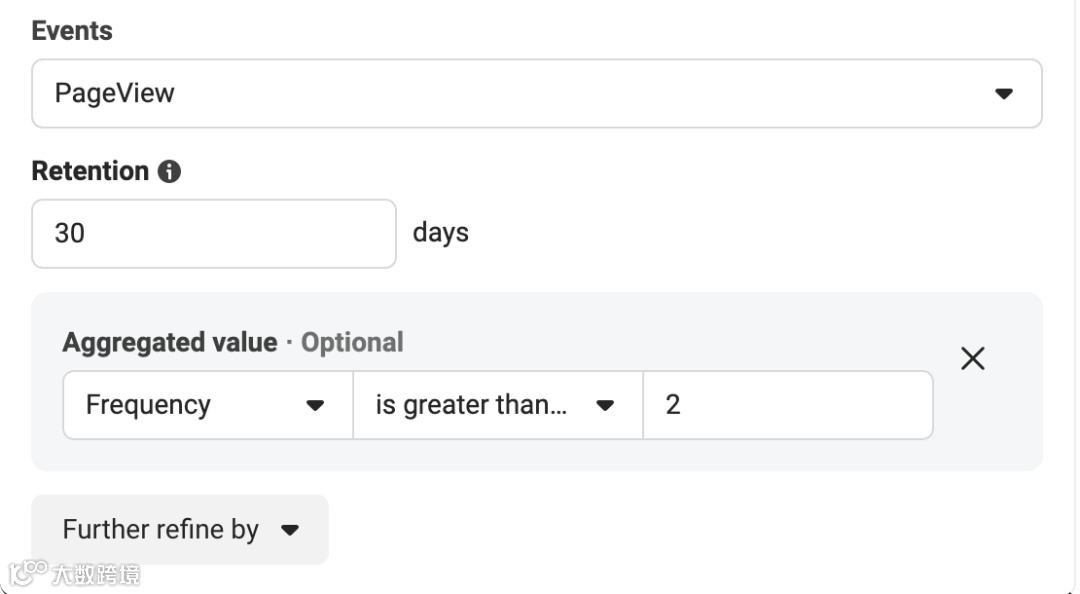The height and width of the screenshot is (594, 1080).
Task: Click the aggregated value field containing 2
Action: pyautogui.click(x=787, y=405)
